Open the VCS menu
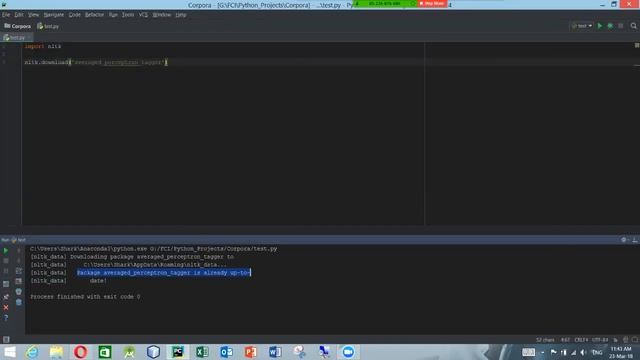The width and height of the screenshot is (640, 360). coord(143,15)
